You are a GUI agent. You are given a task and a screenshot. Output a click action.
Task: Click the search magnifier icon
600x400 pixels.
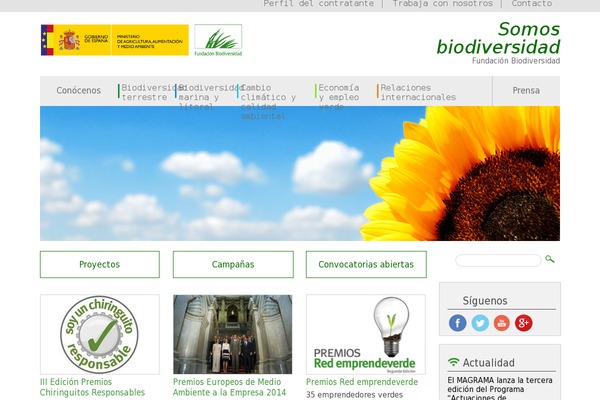point(550,259)
